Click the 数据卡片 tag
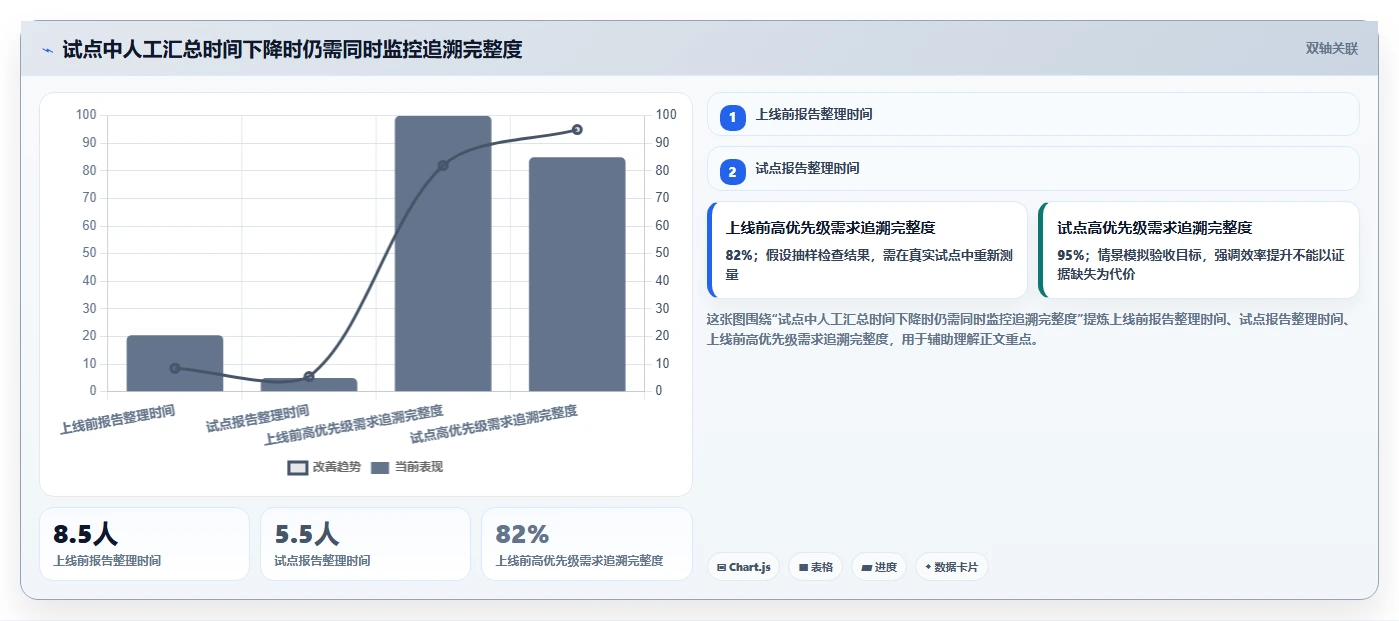This screenshot has width=1399, height=621. (x=952, y=567)
